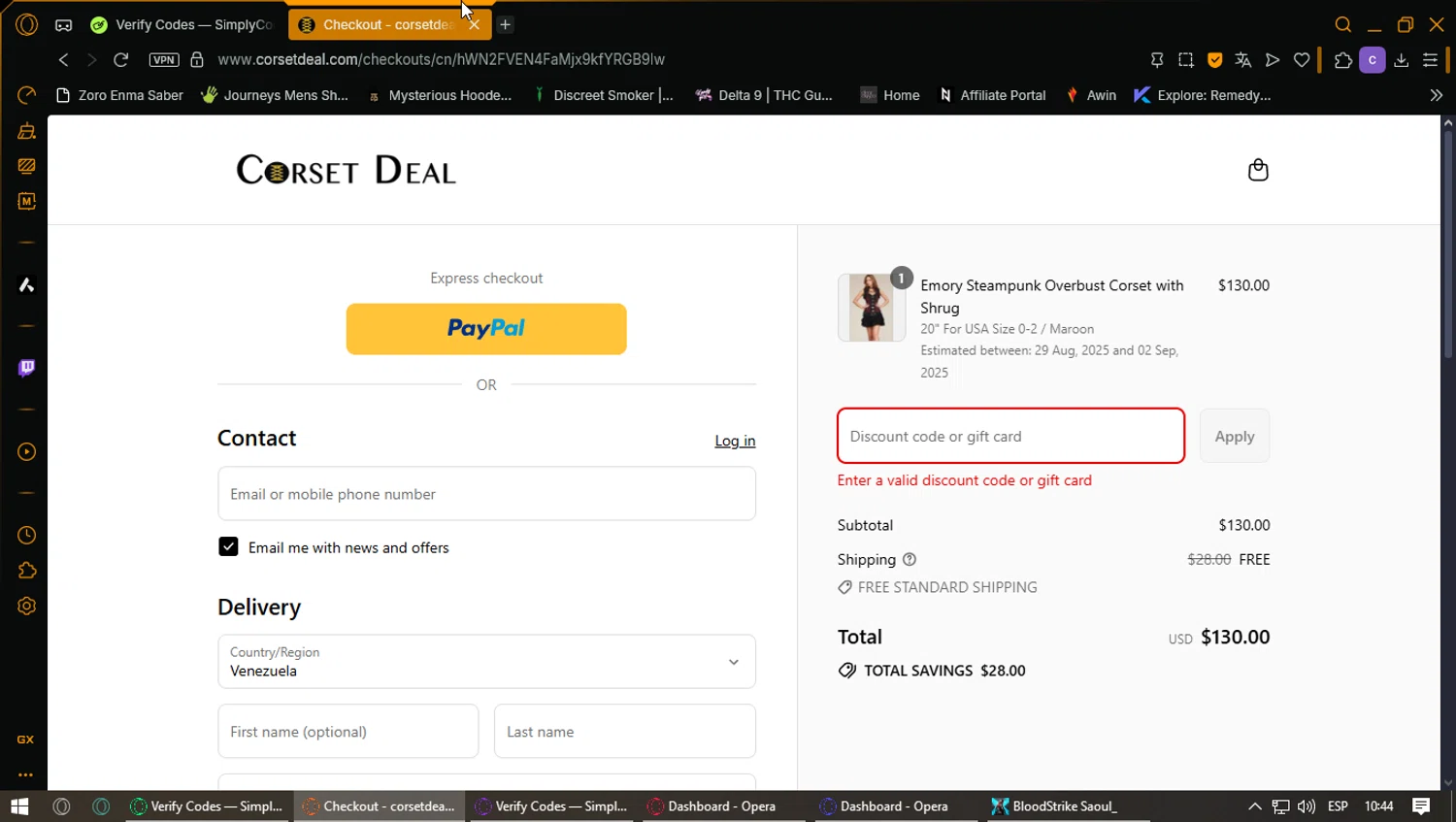Open the Mysterious Hoode... bookmark

tap(440, 95)
